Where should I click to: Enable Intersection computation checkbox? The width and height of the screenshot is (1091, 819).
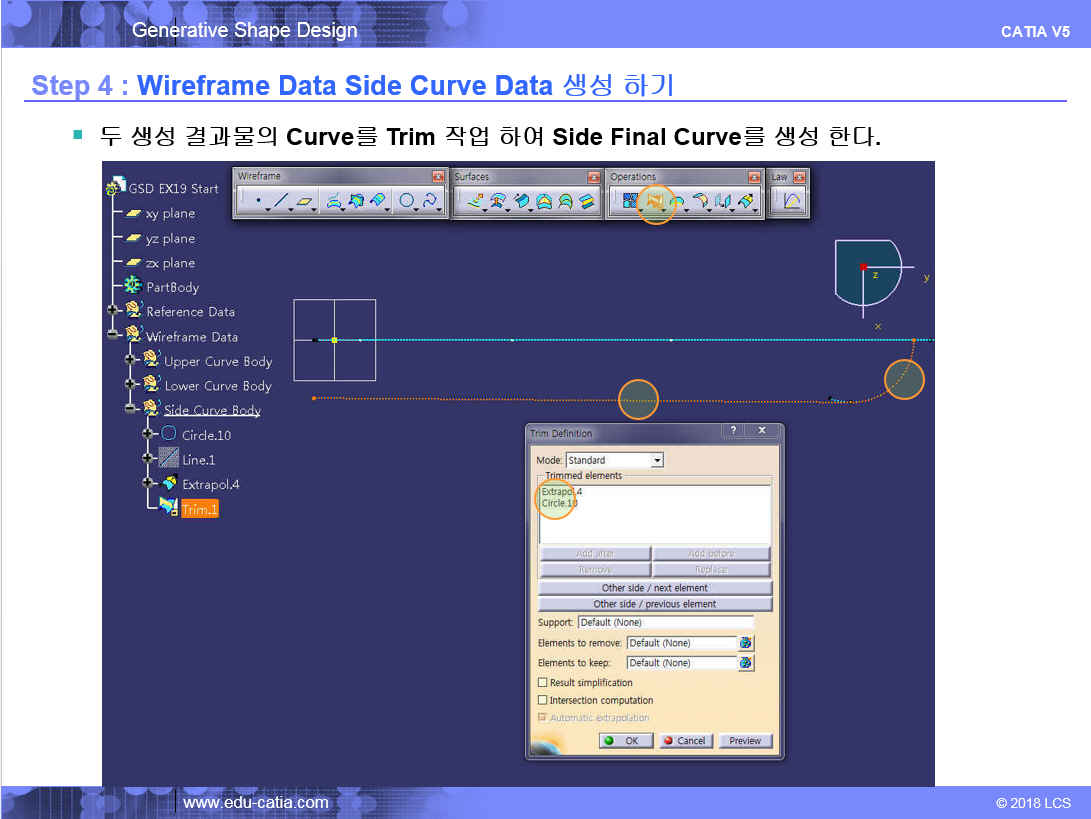click(543, 701)
